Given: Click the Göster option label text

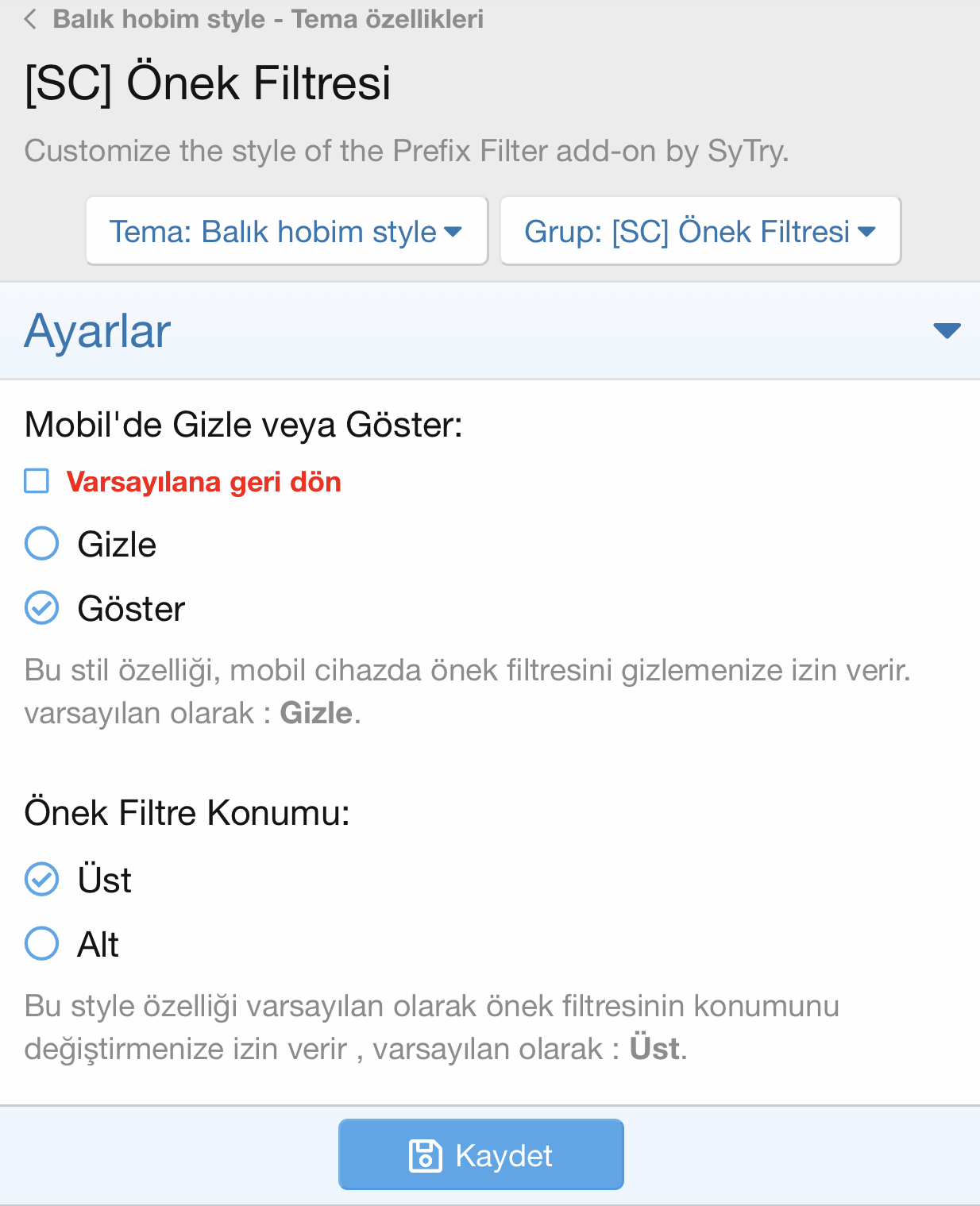Looking at the screenshot, I should pos(131,609).
